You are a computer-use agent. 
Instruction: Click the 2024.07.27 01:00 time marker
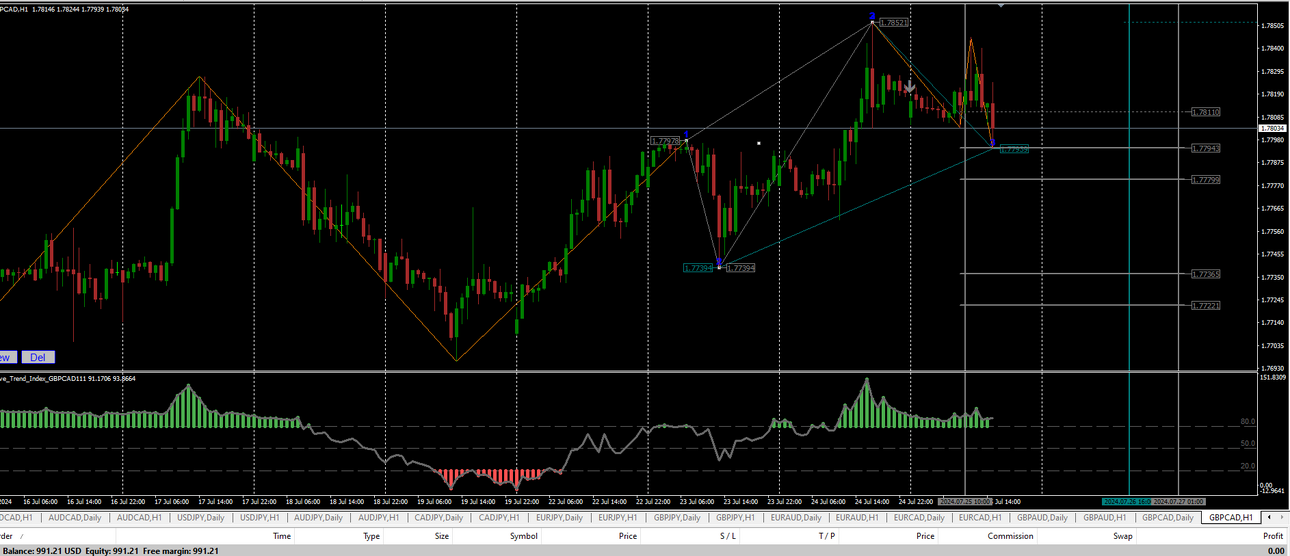pyautogui.click(x=1181, y=501)
